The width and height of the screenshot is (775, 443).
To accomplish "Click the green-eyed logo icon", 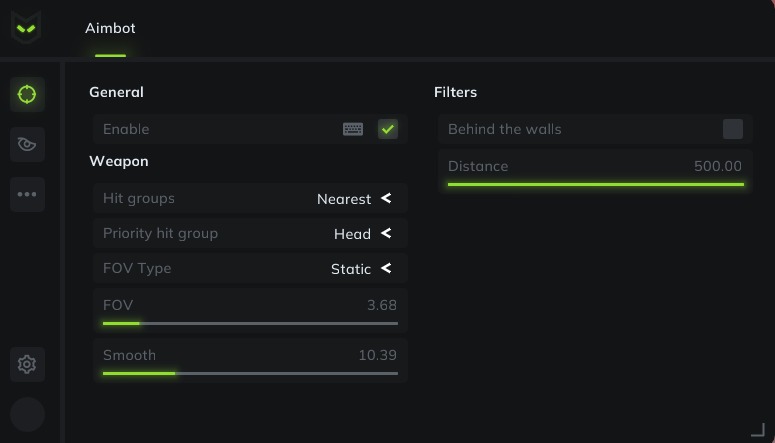I will [x=26, y=27].
